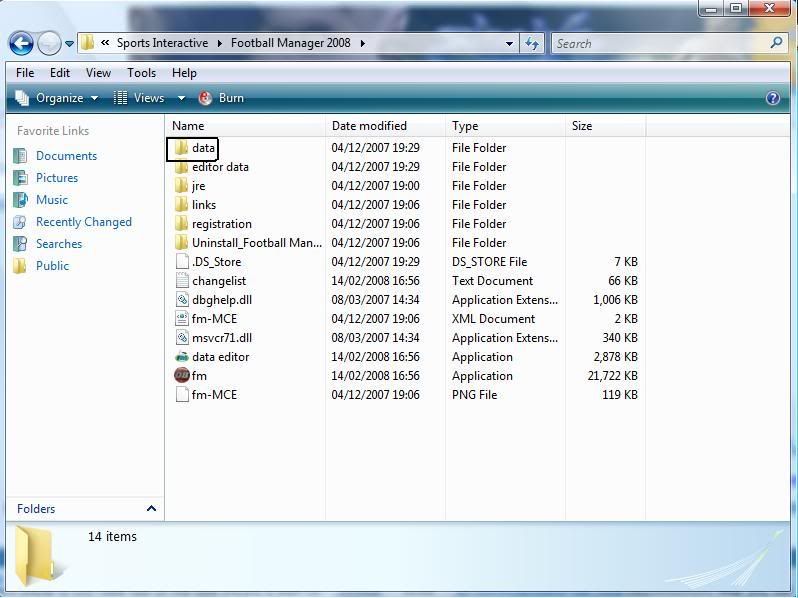Open Pictures favorite link
The image size is (798, 598).
[x=57, y=178]
